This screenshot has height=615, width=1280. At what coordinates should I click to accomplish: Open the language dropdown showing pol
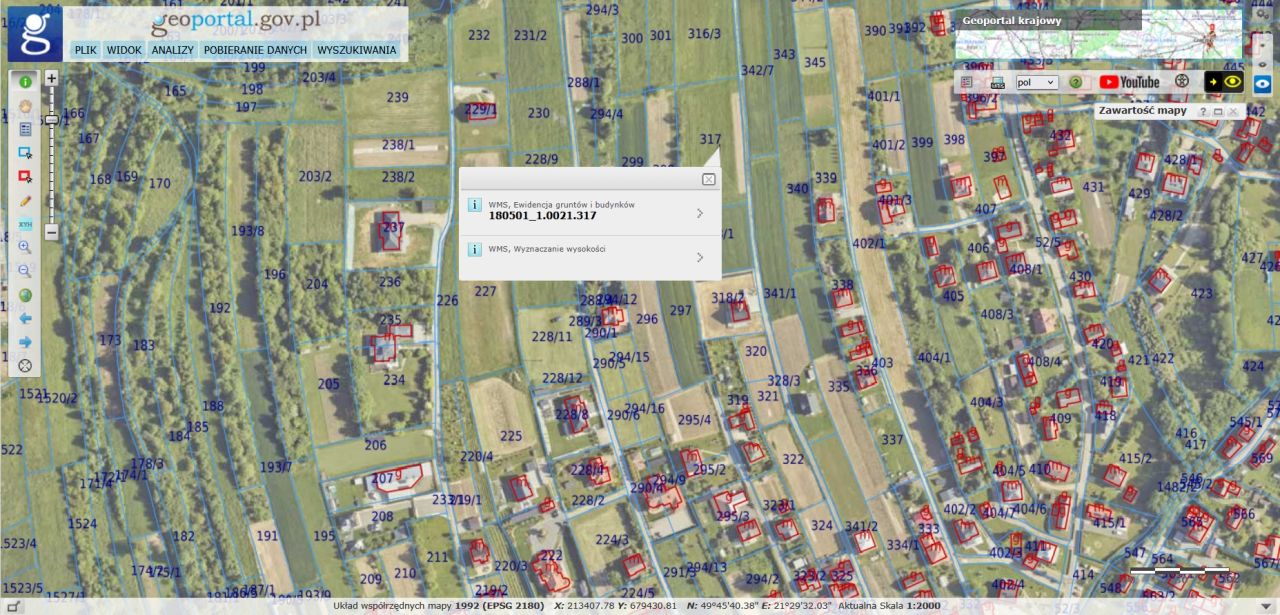1037,82
